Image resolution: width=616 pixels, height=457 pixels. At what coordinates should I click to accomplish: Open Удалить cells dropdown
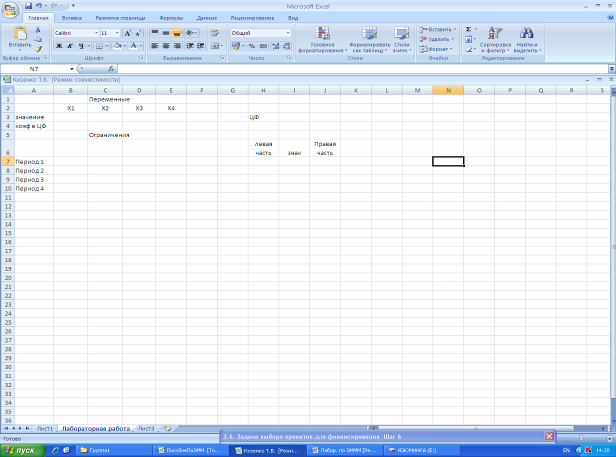(436, 39)
